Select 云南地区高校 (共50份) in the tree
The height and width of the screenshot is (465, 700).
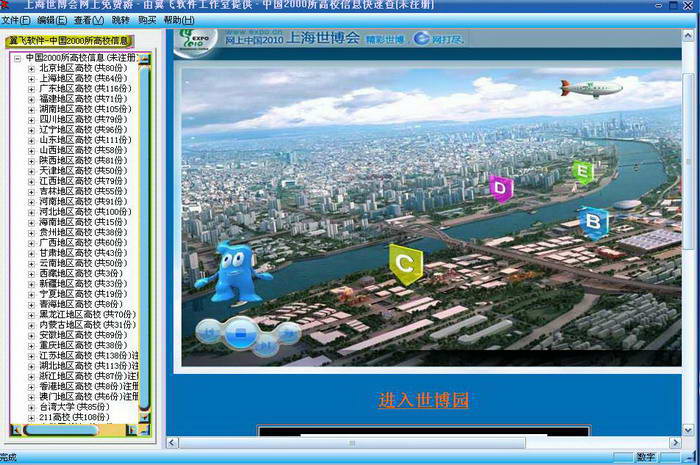[83, 263]
